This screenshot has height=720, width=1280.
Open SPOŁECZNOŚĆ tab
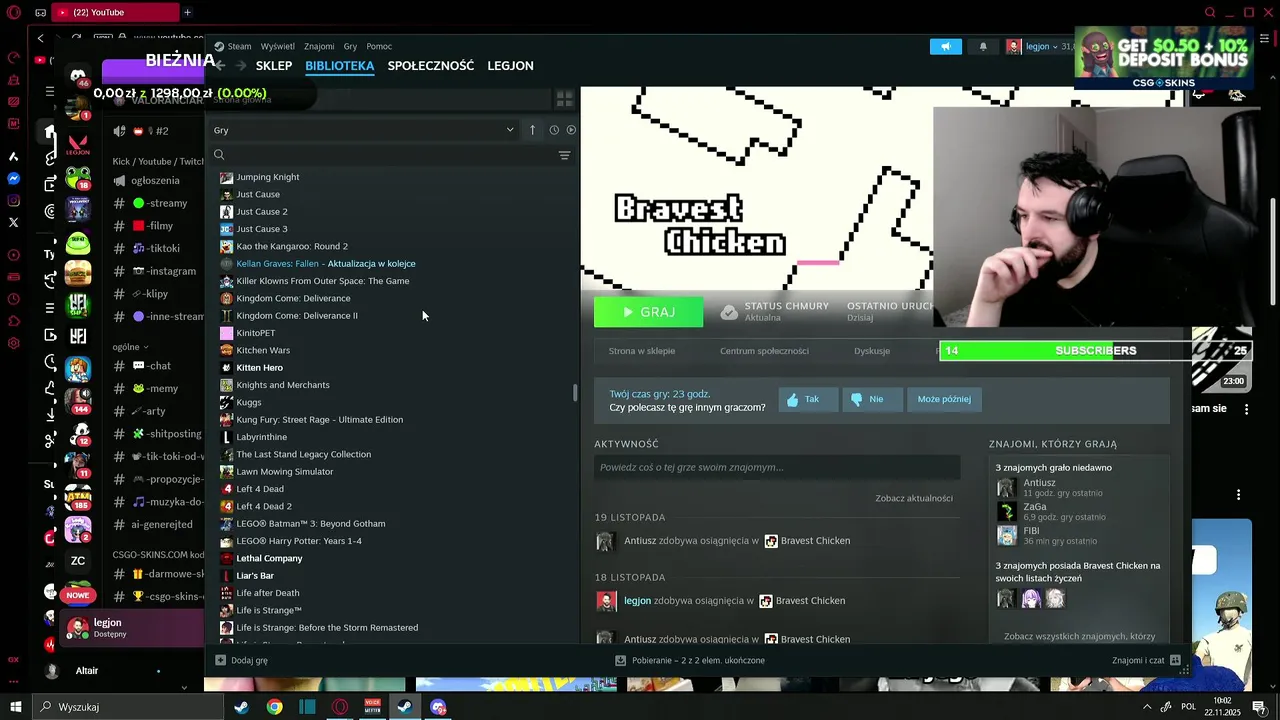coord(431,66)
